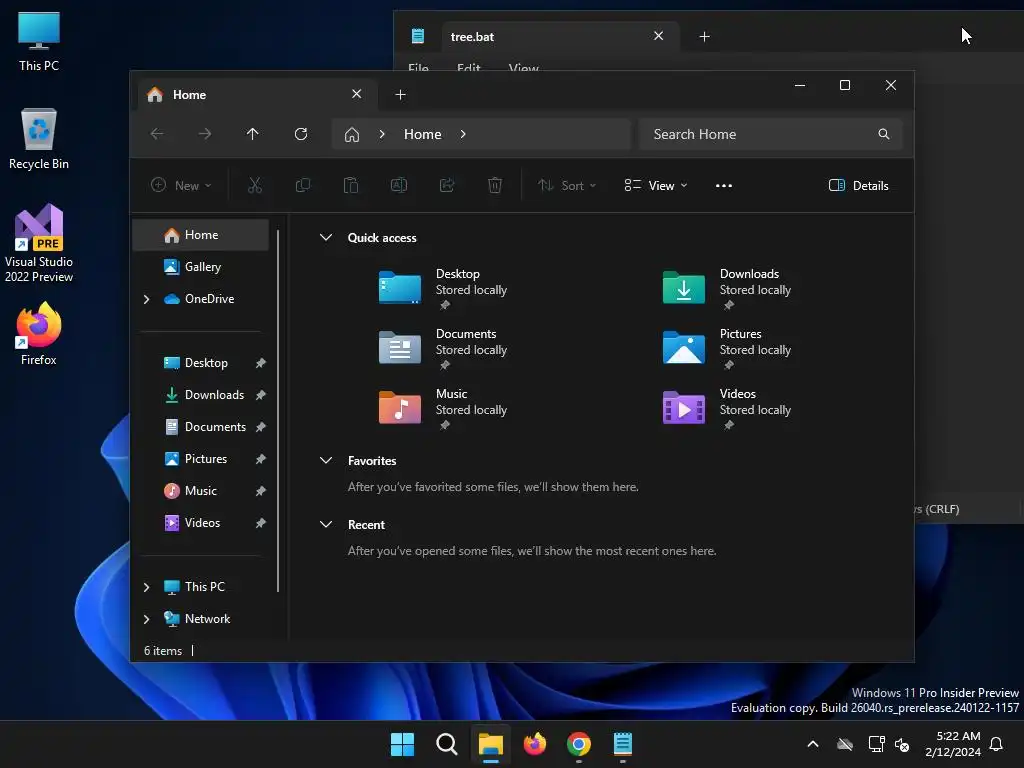Expand Network in the navigation pane

click(146, 619)
